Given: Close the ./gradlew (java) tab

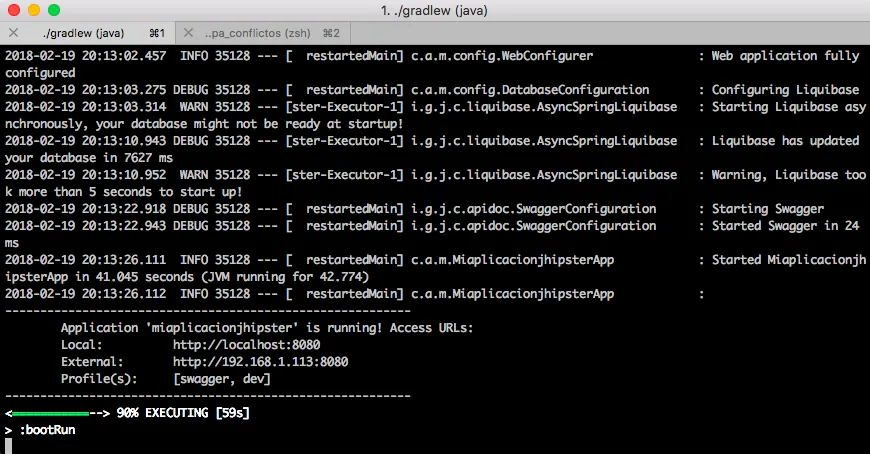Looking at the screenshot, I should [x=14, y=33].
